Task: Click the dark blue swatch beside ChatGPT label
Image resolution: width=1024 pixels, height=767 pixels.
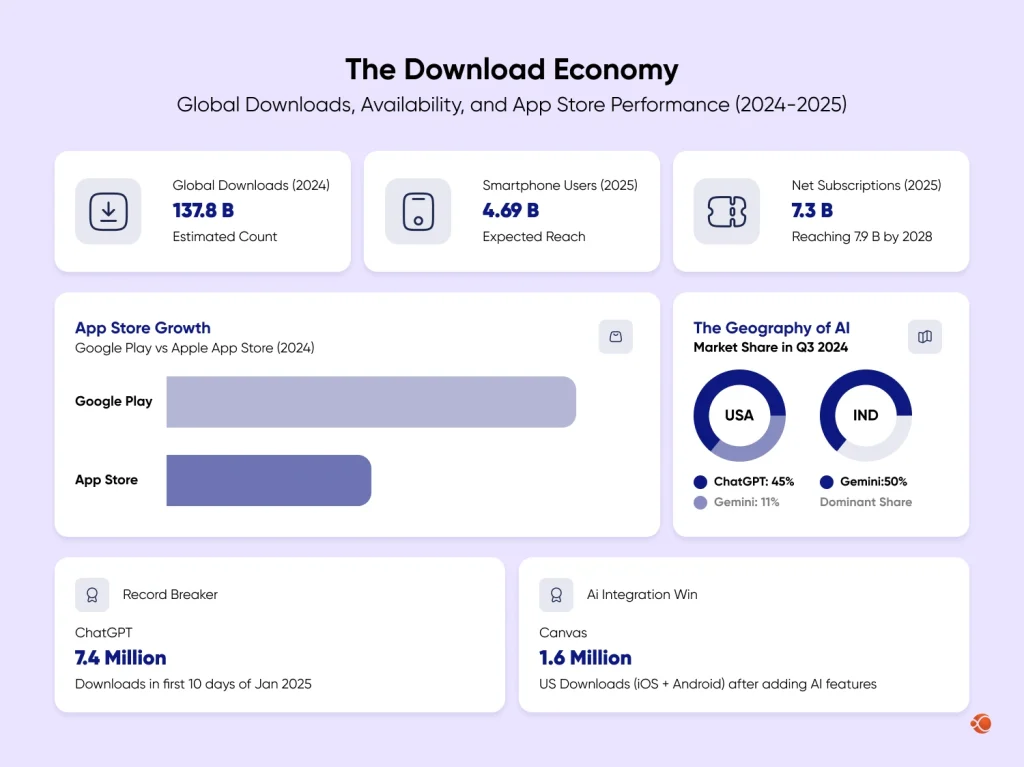Action: [700, 481]
